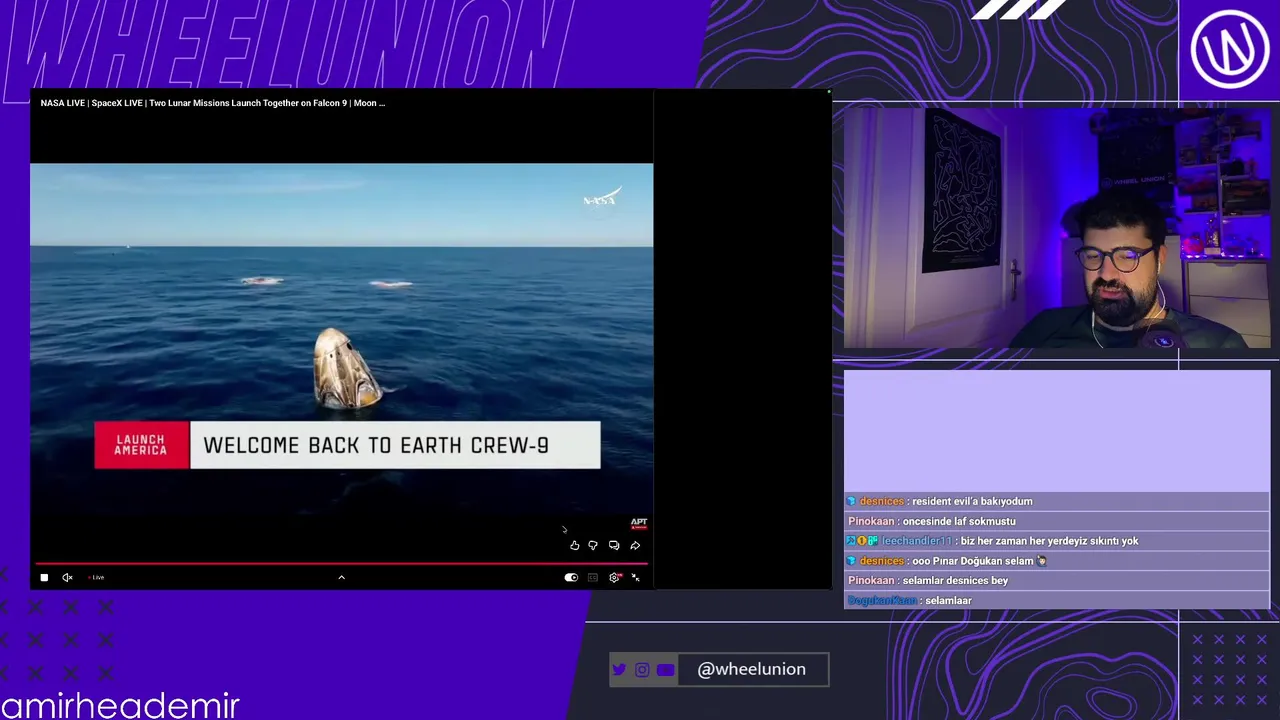
Task: Click the Instagram icon in overlay
Action: [x=642, y=670]
